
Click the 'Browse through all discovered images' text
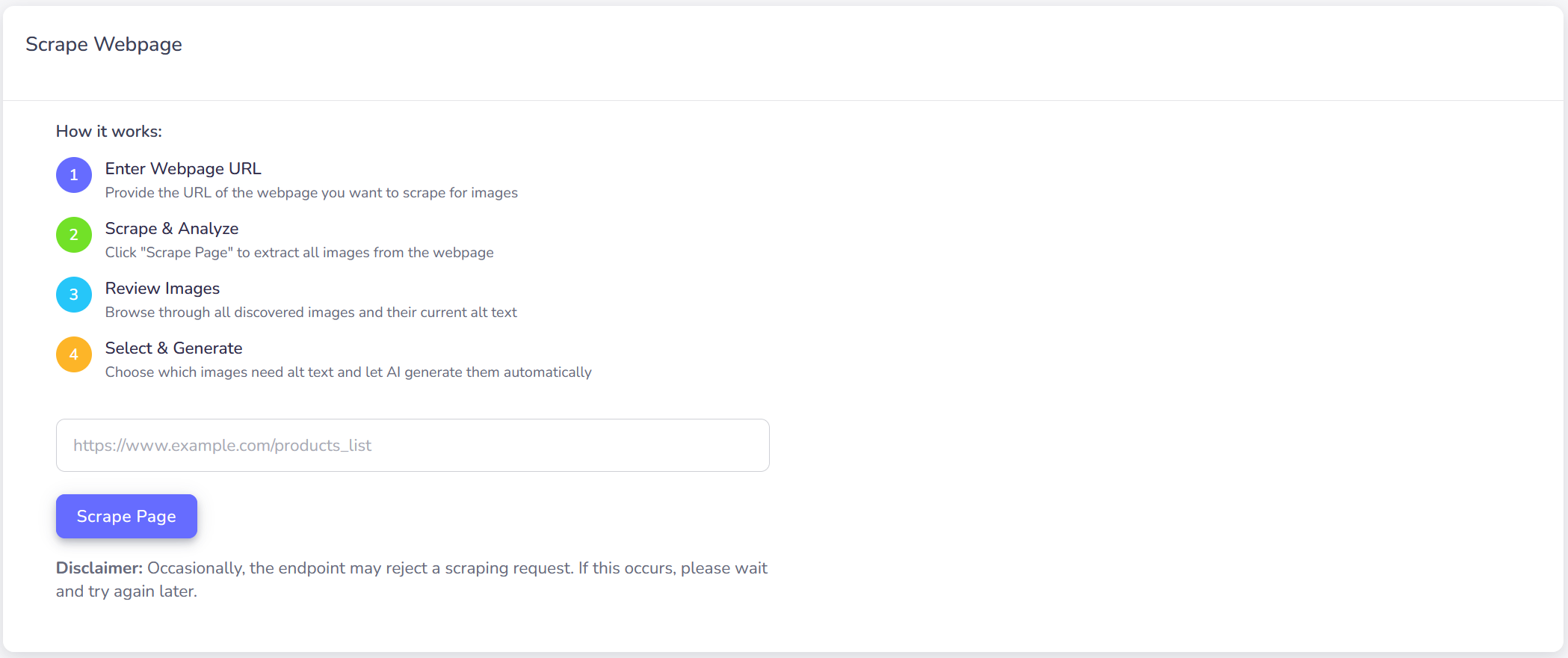tap(310, 312)
